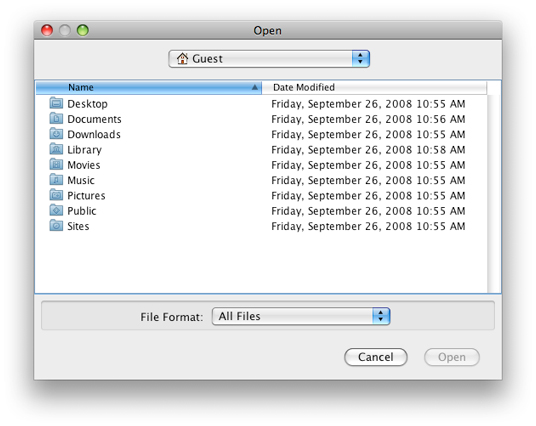The image size is (536, 426).
Task: Click the Documents date ending 10:56 AM
Action: coord(368,119)
